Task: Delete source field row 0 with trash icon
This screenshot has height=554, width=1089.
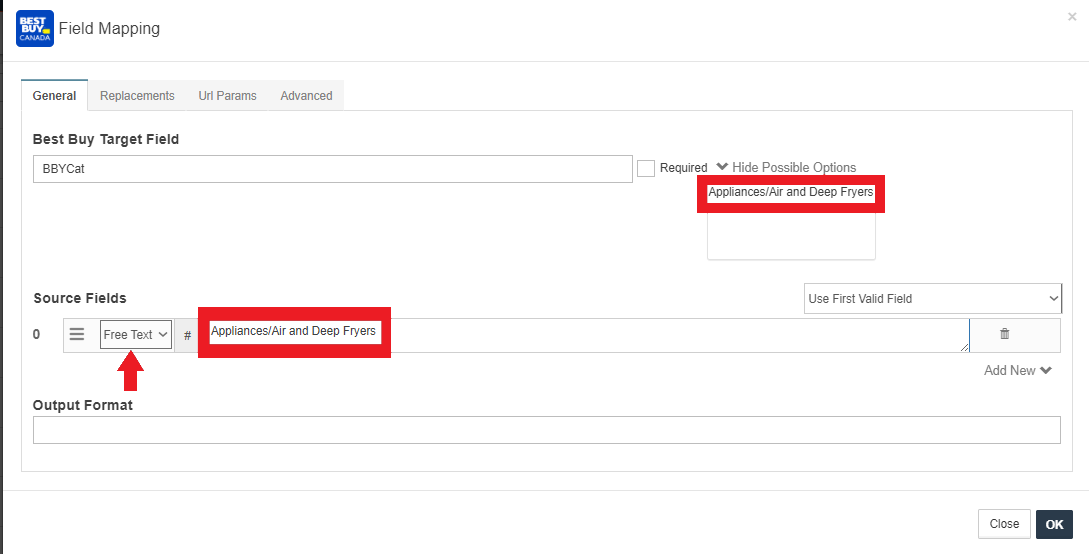Action: pyautogui.click(x=1004, y=334)
